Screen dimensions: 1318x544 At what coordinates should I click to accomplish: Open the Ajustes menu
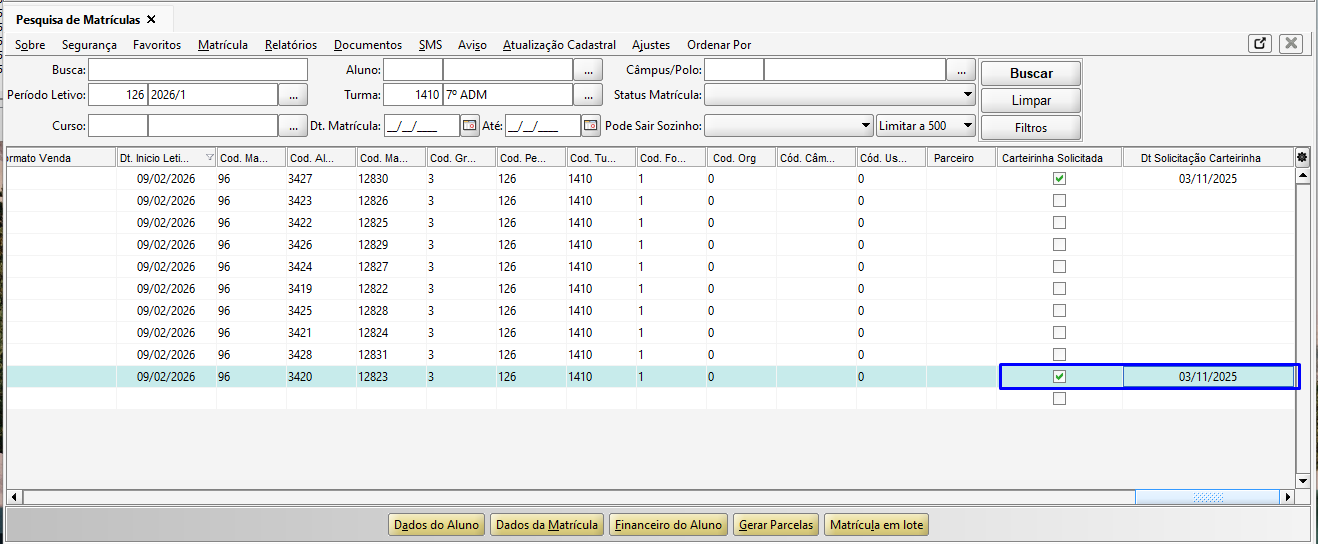click(x=651, y=45)
